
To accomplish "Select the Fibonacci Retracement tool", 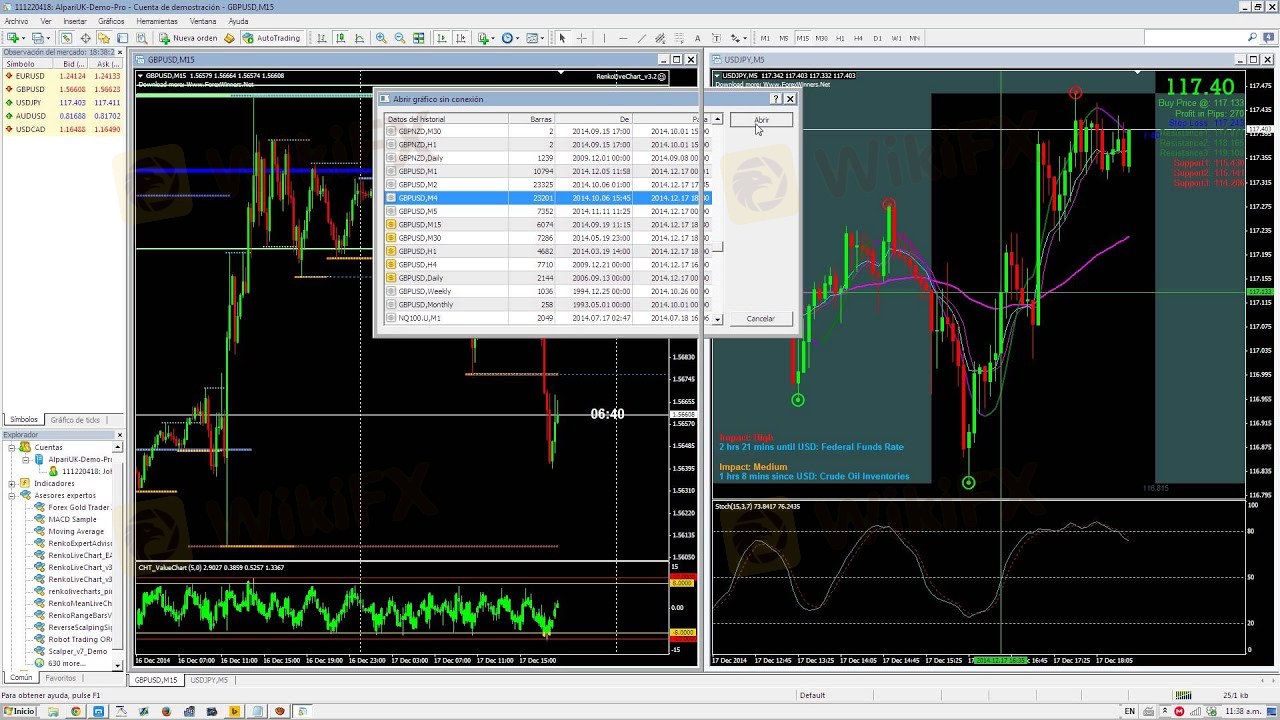I will point(678,38).
